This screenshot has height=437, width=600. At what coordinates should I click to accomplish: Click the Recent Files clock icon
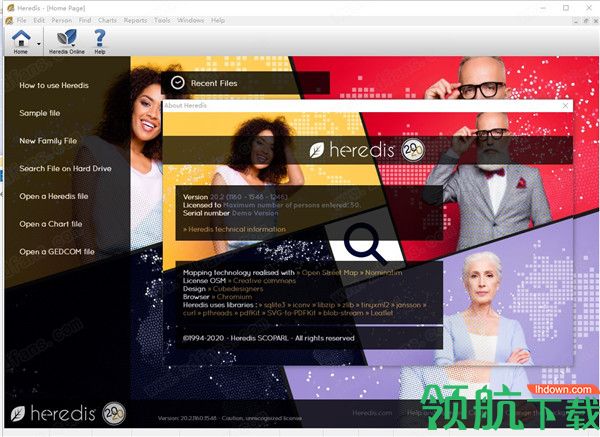tap(178, 83)
